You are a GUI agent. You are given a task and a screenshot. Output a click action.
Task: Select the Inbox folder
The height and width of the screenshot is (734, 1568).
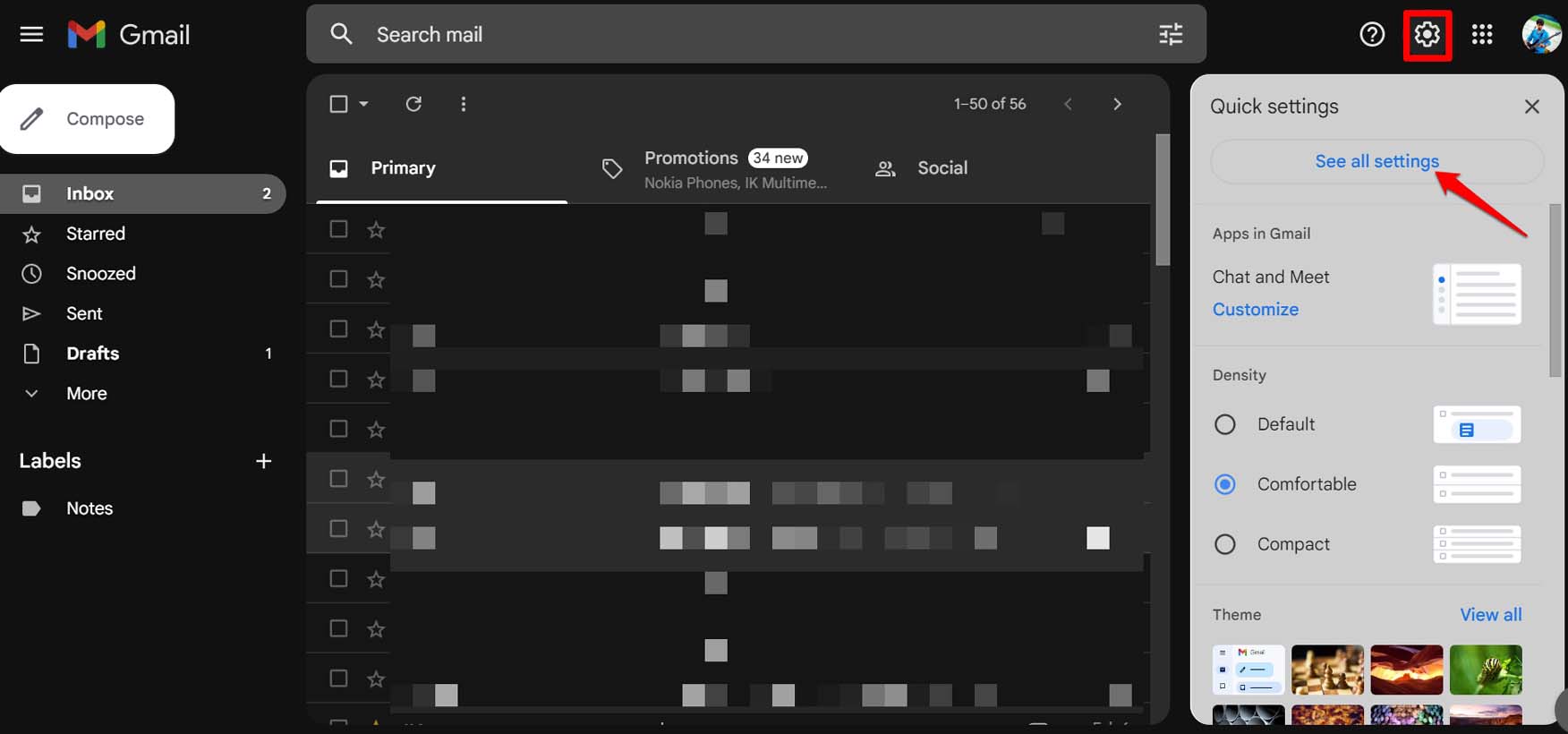coord(143,193)
